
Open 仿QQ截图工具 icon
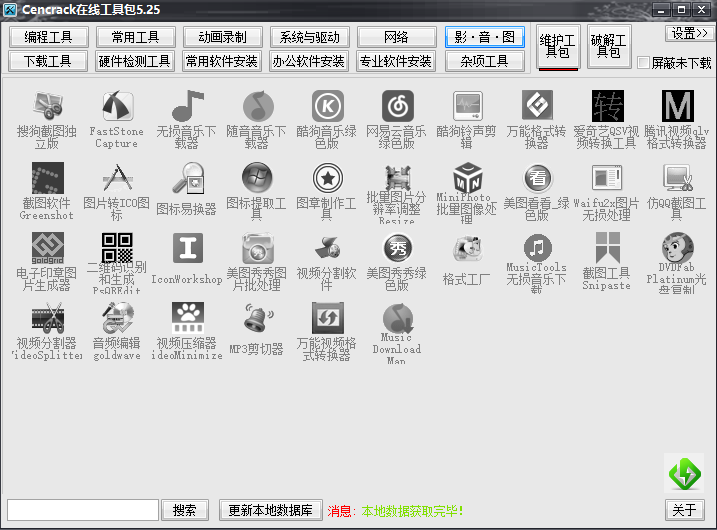677,177
